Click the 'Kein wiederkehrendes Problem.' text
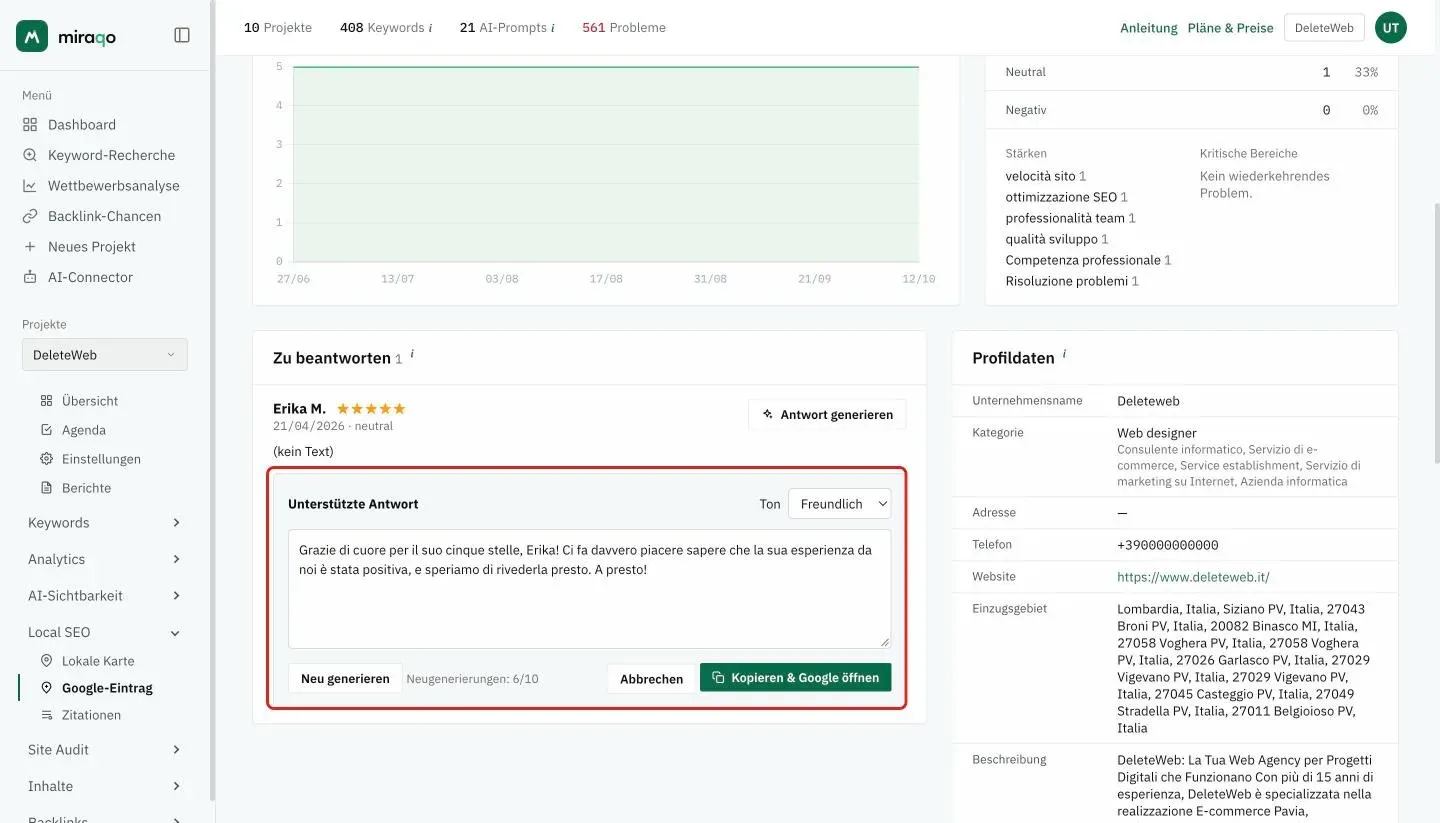Screen dimensions: 1440x823 point(1265,184)
